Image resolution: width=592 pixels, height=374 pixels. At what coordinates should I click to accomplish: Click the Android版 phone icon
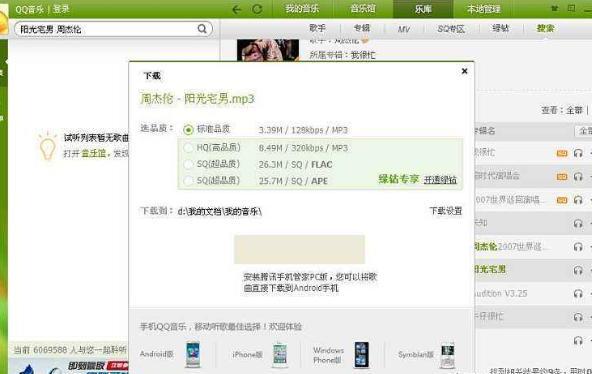(x=193, y=354)
